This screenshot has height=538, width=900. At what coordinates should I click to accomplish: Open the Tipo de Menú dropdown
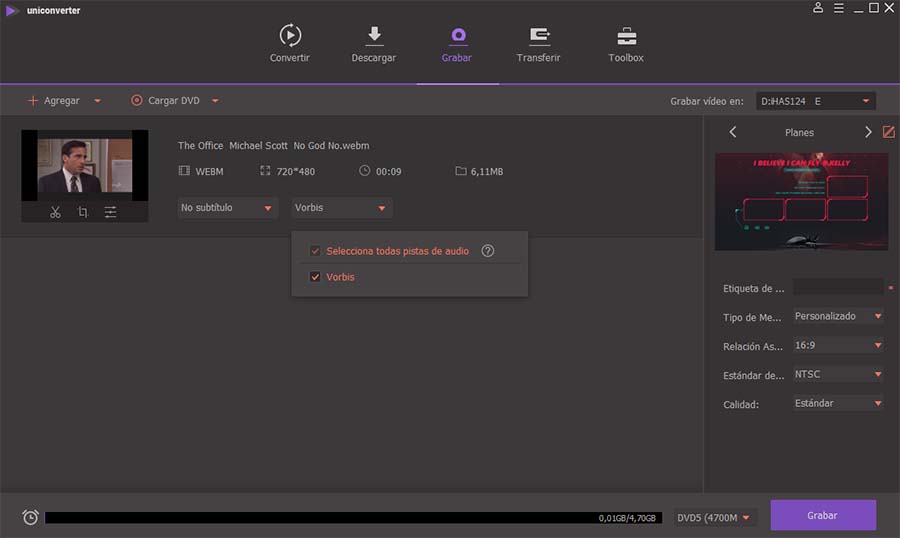coord(838,316)
